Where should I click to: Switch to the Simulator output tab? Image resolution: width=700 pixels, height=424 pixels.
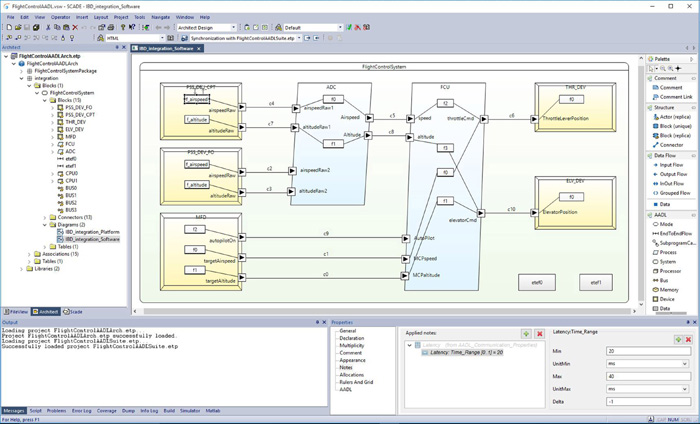[190, 411]
